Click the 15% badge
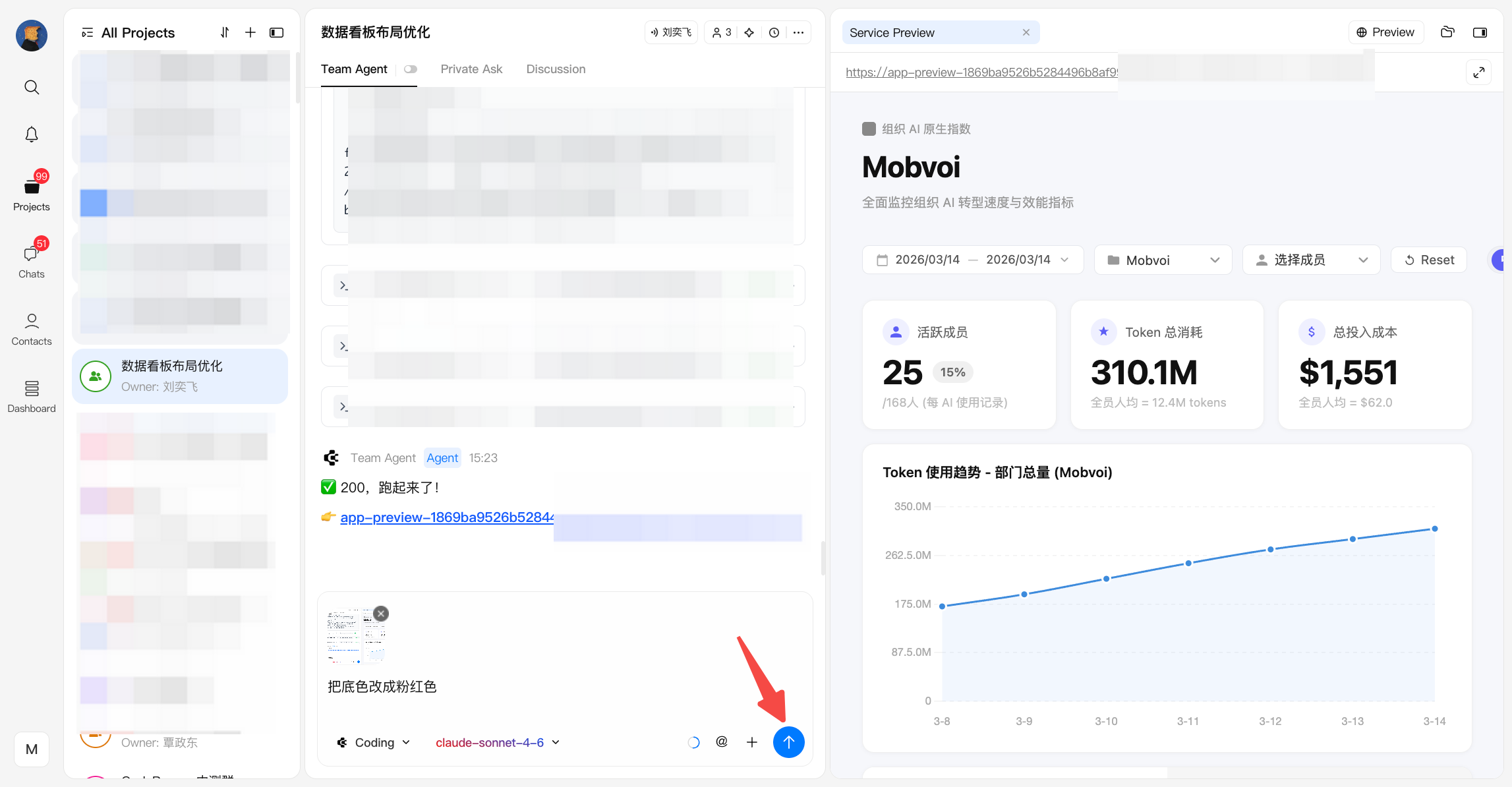The image size is (1512, 787). (x=953, y=372)
